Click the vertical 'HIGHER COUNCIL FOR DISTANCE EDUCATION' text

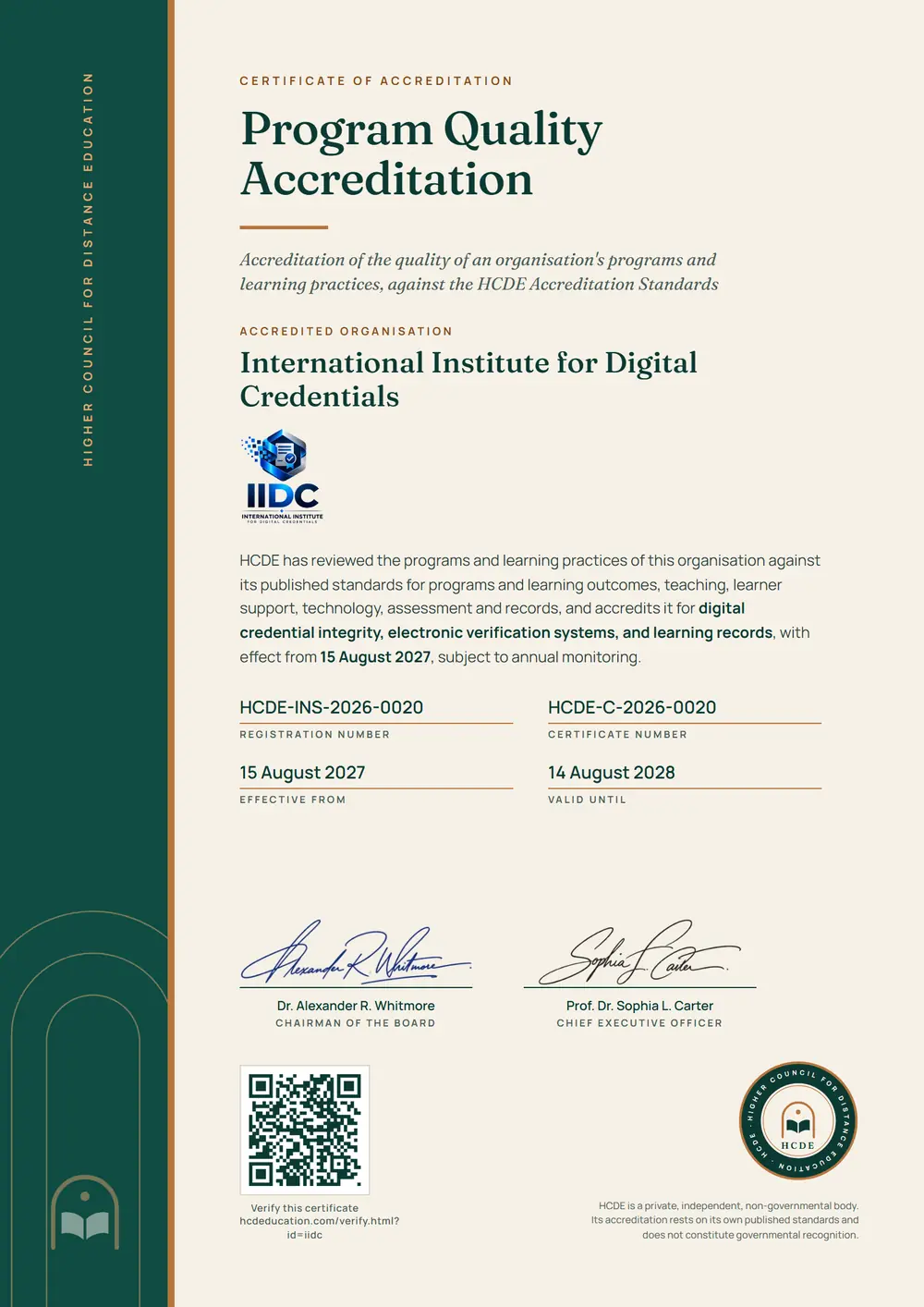(x=89, y=270)
